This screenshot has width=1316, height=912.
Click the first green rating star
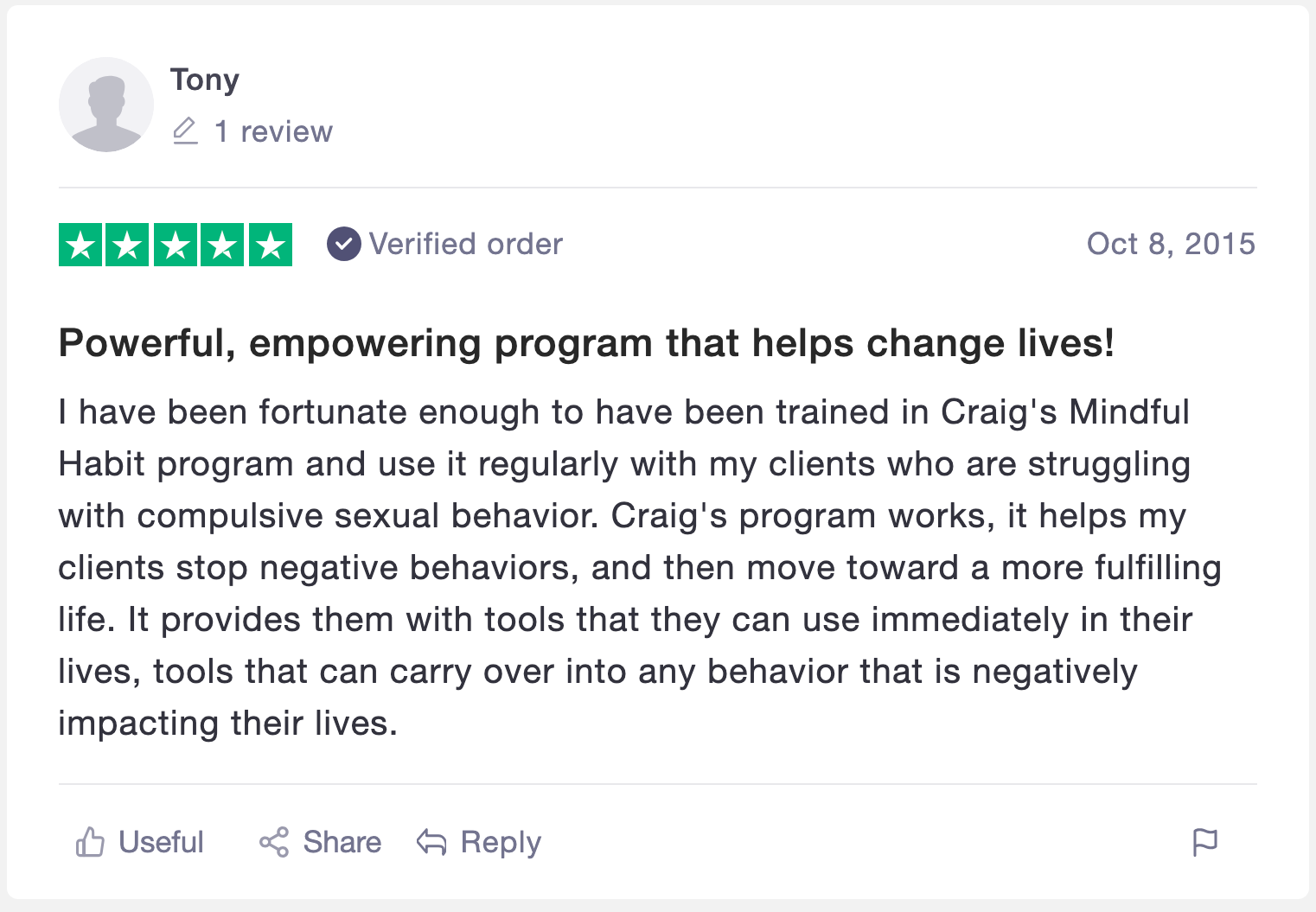point(80,246)
